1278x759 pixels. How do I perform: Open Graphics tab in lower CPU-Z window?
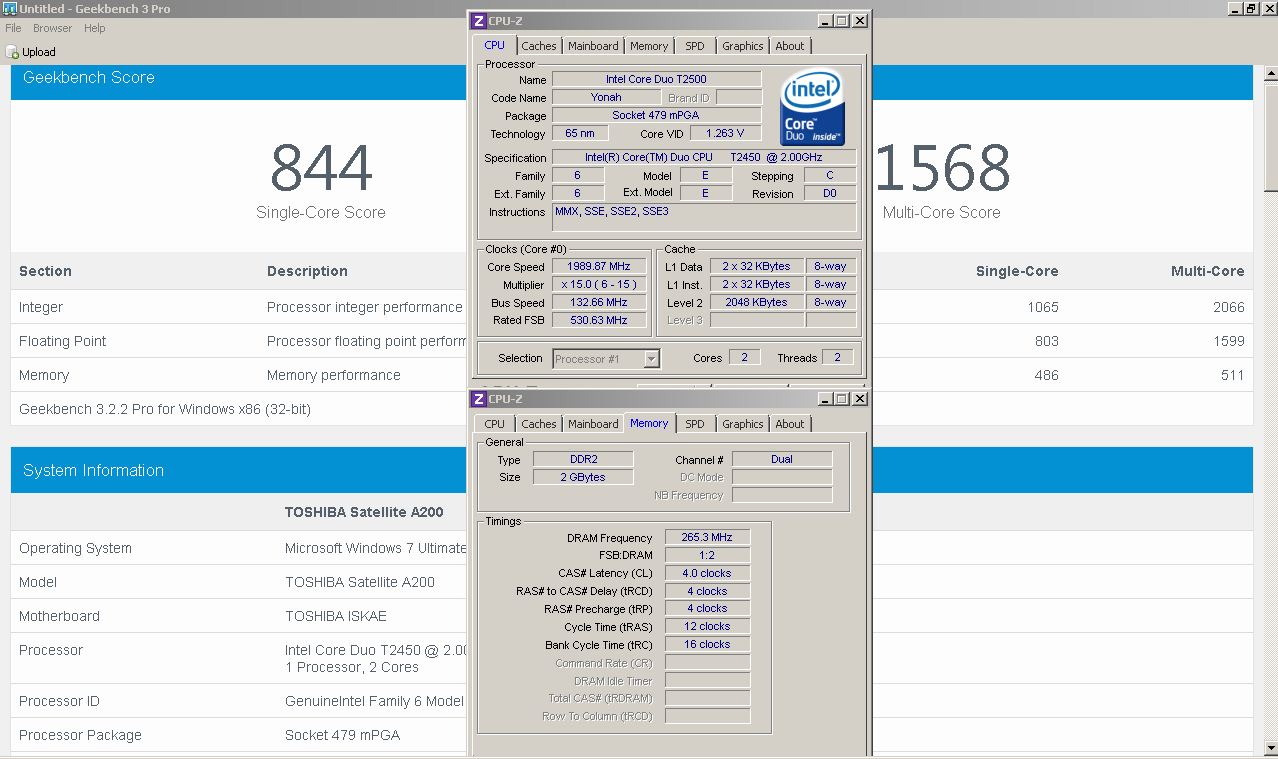point(743,424)
